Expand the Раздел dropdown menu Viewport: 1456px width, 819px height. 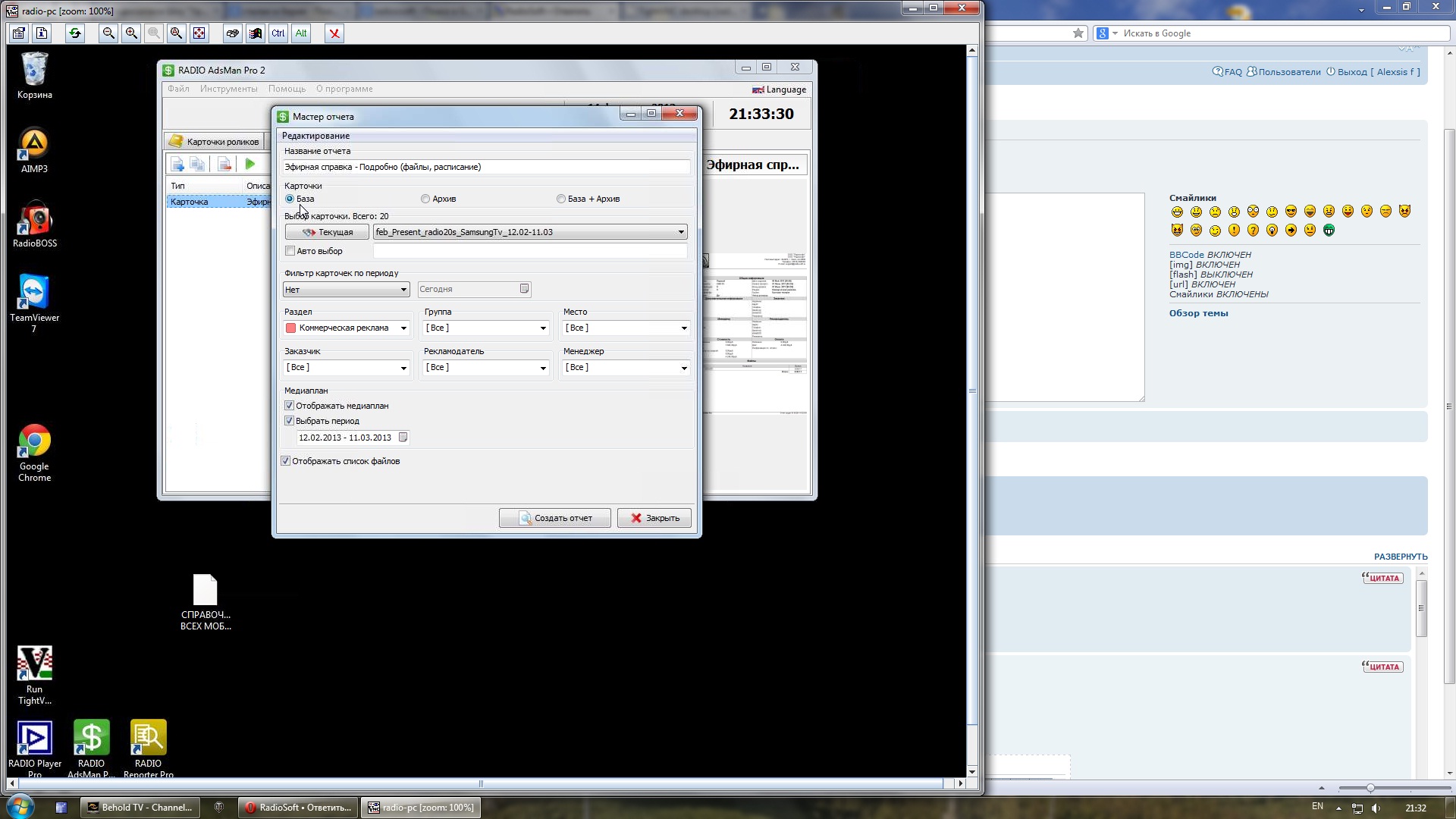[x=403, y=328]
